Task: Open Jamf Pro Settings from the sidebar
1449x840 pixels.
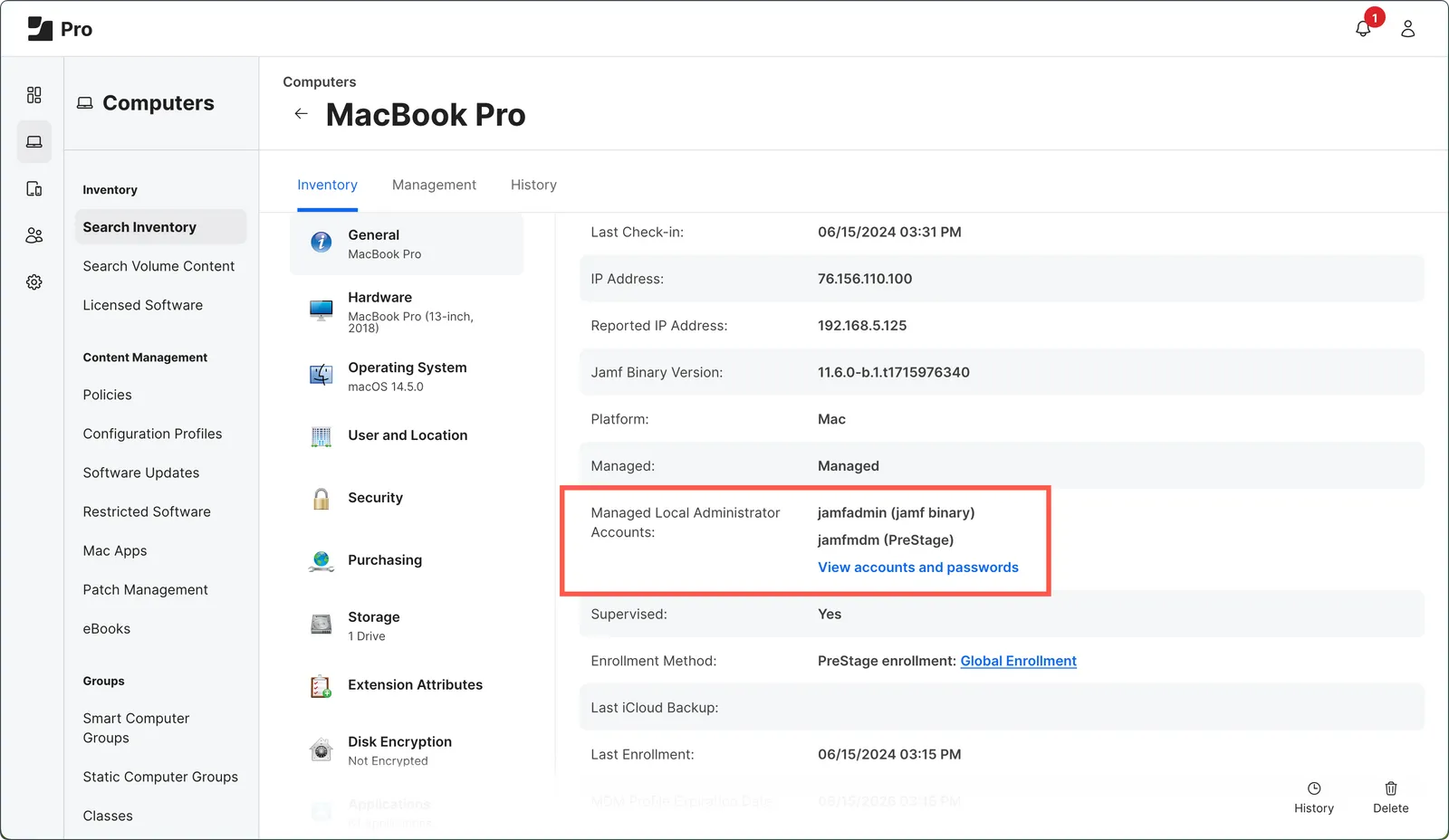Action: (x=34, y=282)
